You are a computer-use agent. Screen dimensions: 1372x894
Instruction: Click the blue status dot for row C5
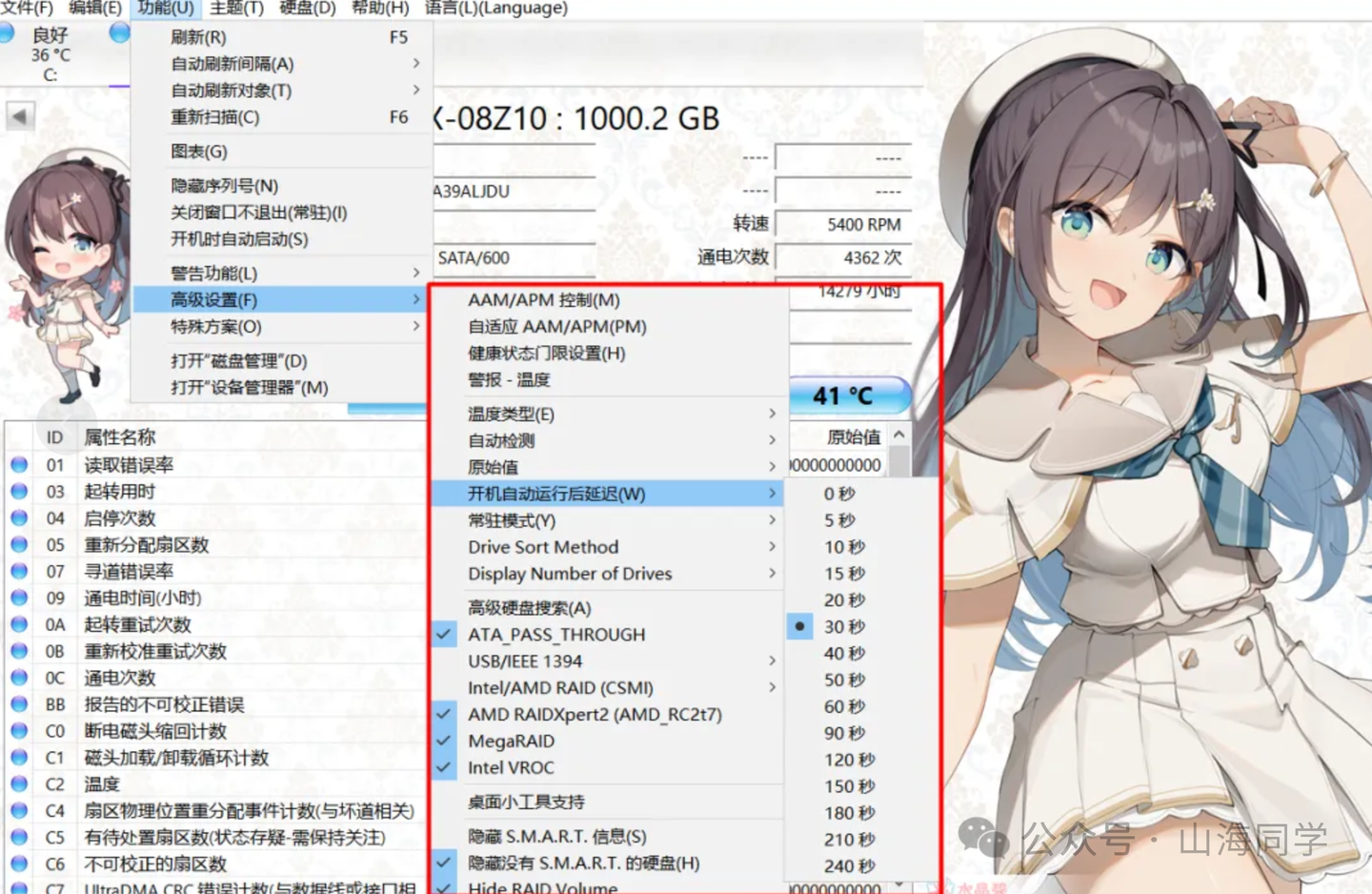pos(19,837)
